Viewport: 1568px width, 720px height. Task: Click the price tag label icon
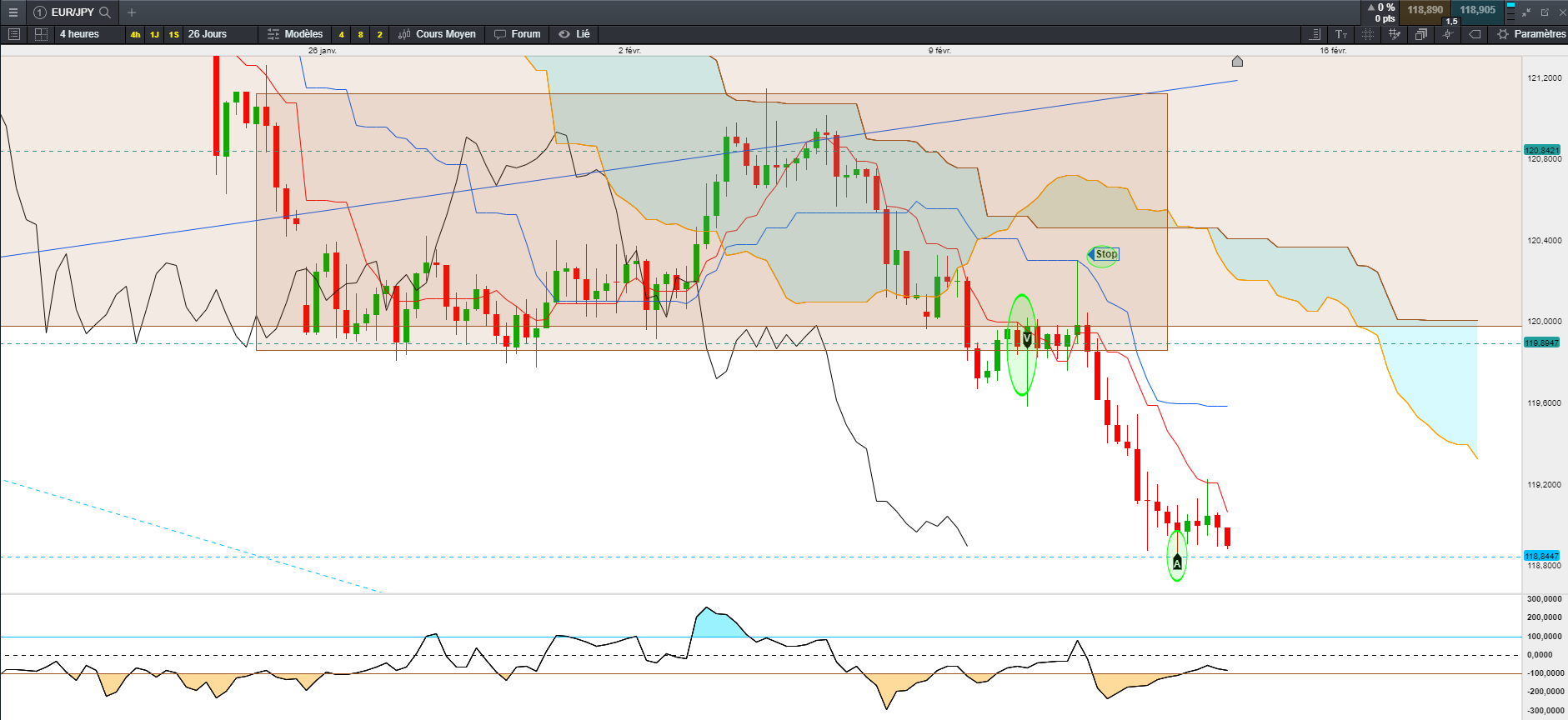(x=1475, y=34)
